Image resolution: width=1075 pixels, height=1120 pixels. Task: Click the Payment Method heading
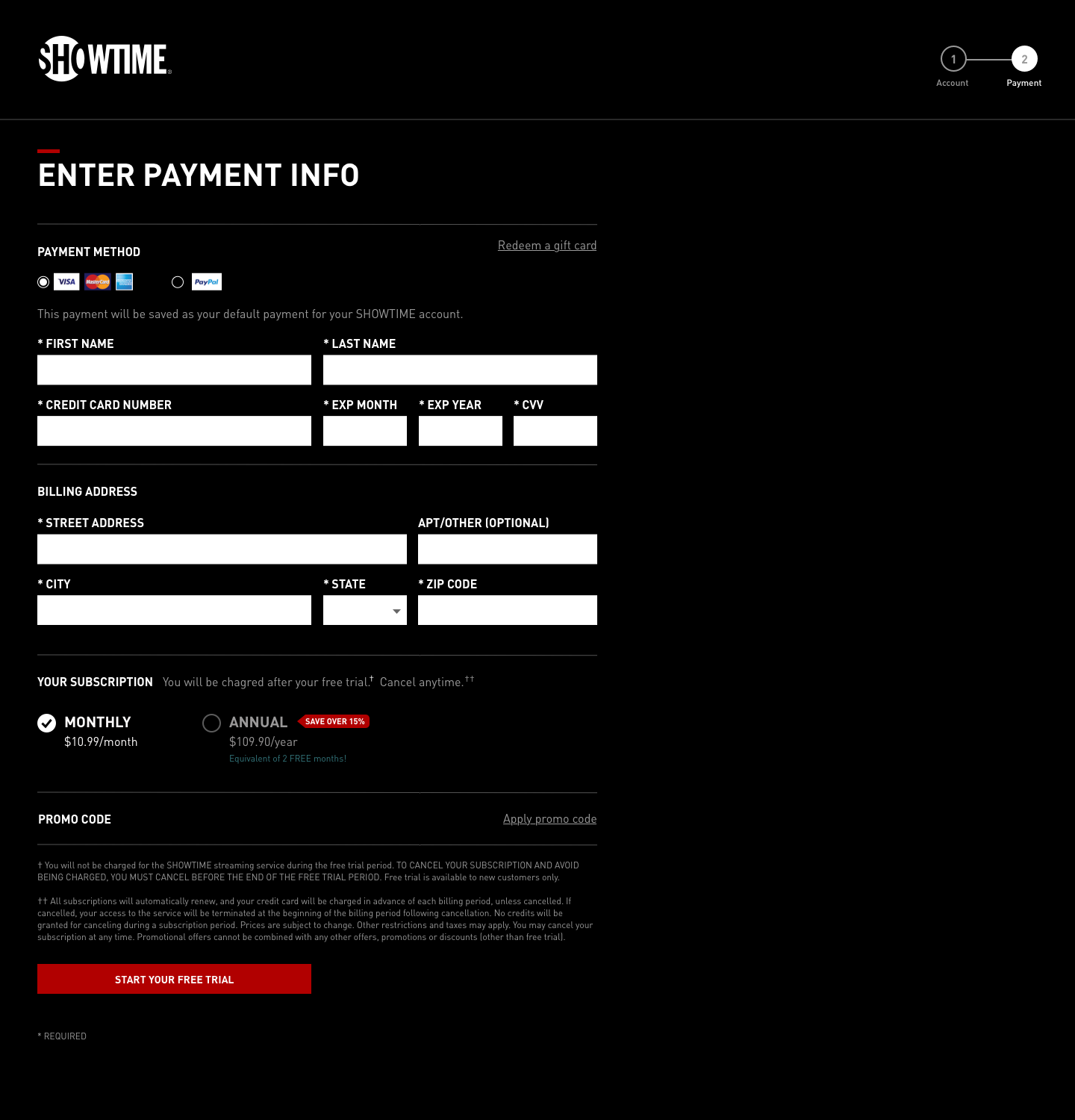coord(89,252)
